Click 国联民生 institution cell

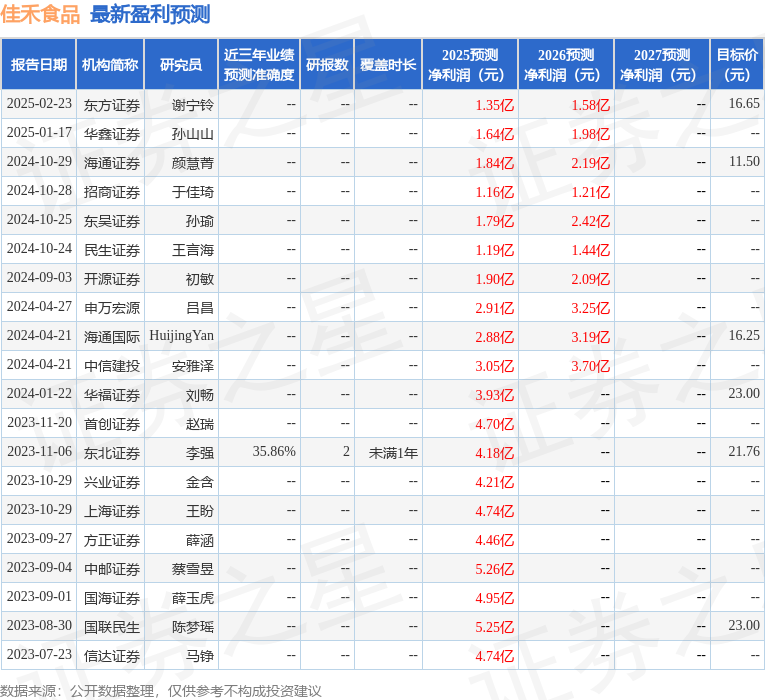pos(112,627)
